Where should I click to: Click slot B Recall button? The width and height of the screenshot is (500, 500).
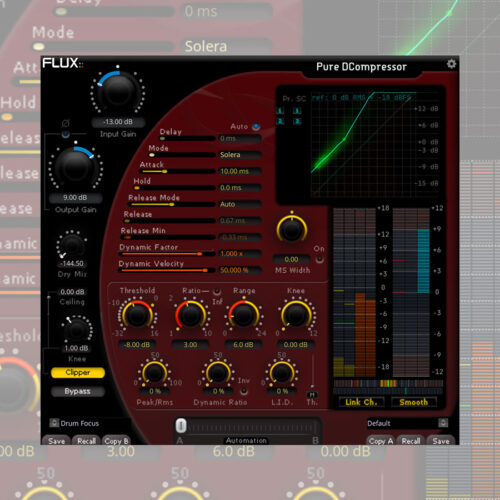click(411, 441)
